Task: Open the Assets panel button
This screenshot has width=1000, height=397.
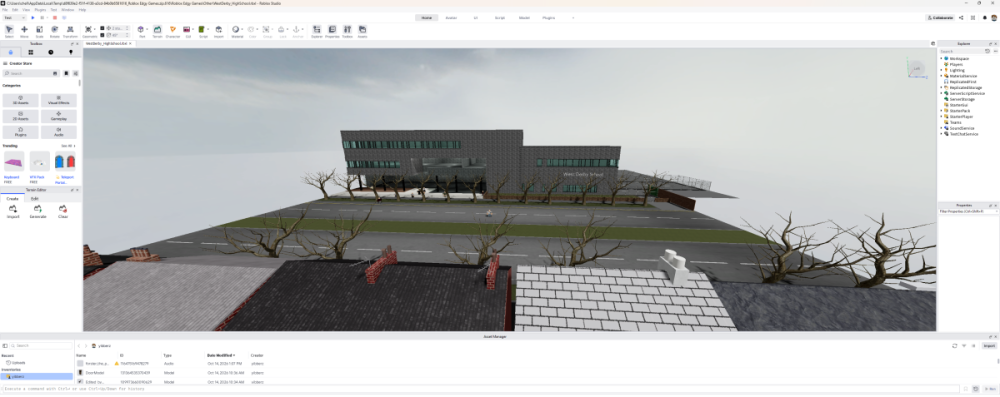Action: point(362,31)
